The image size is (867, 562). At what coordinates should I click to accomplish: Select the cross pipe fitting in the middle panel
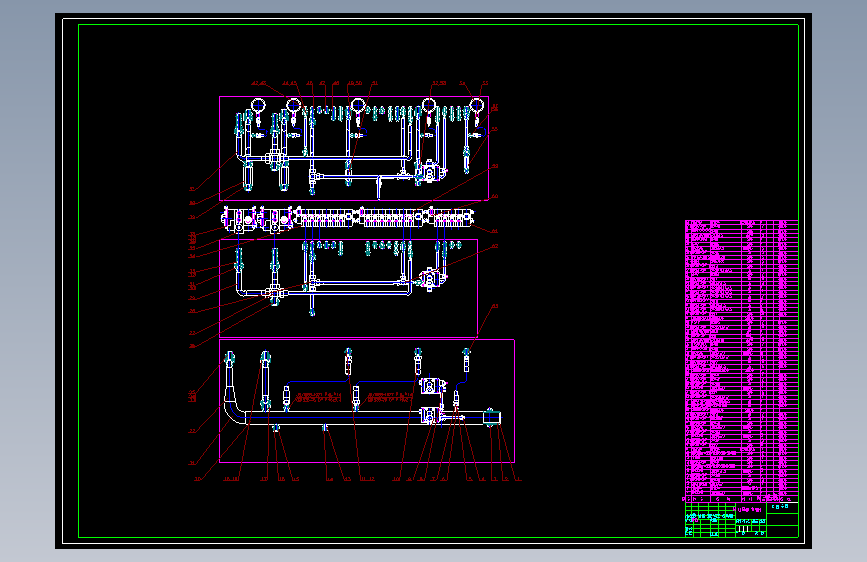pos(275,294)
